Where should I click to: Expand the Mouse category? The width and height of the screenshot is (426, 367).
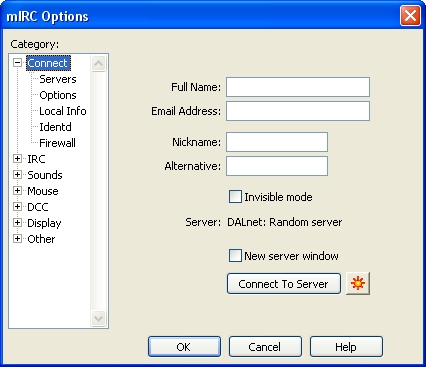click(17, 191)
